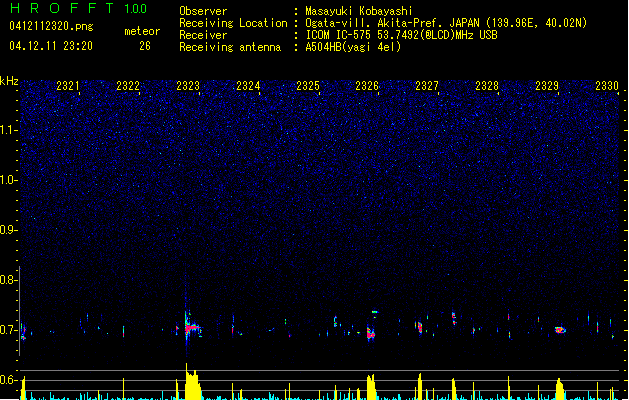Select the file name 0412112320.png
629x400 pixels.
51,26
